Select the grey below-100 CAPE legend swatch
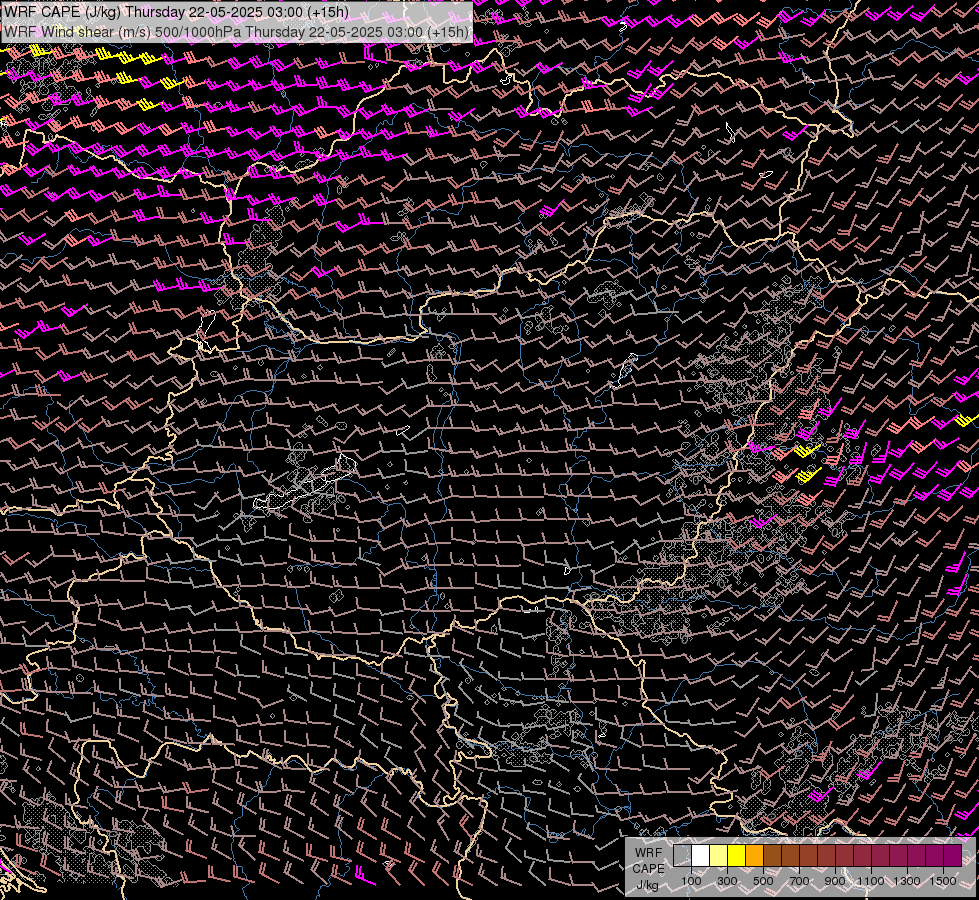 [682, 856]
